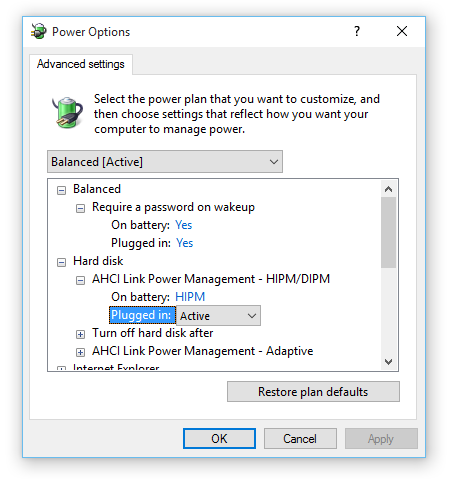
Task: Click the settings list scroll down arrow
Action: click(x=388, y=362)
